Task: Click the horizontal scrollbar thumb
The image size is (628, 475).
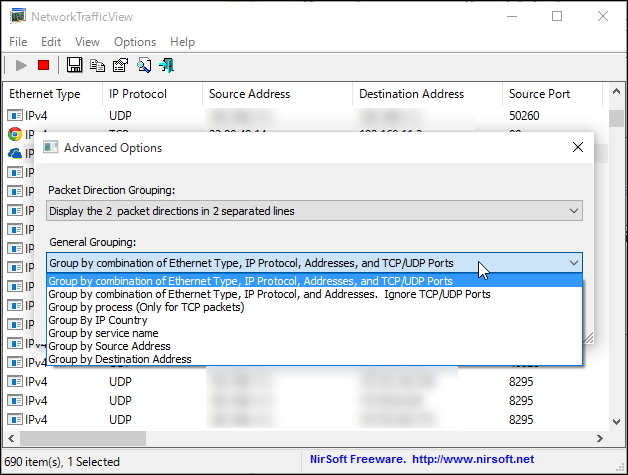Action: [83, 439]
